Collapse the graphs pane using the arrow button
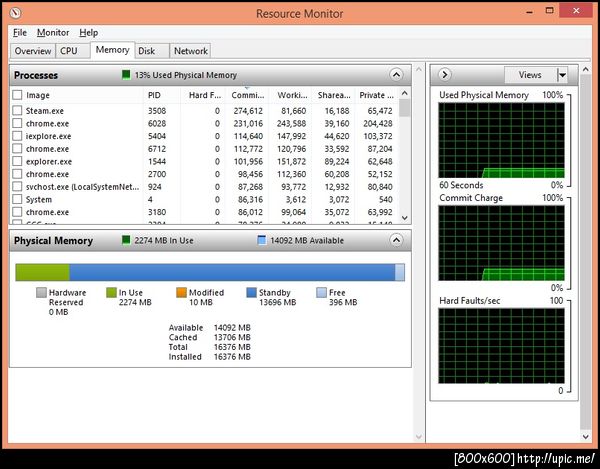Image resolution: width=600 pixels, height=469 pixels. pyautogui.click(x=445, y=75)
